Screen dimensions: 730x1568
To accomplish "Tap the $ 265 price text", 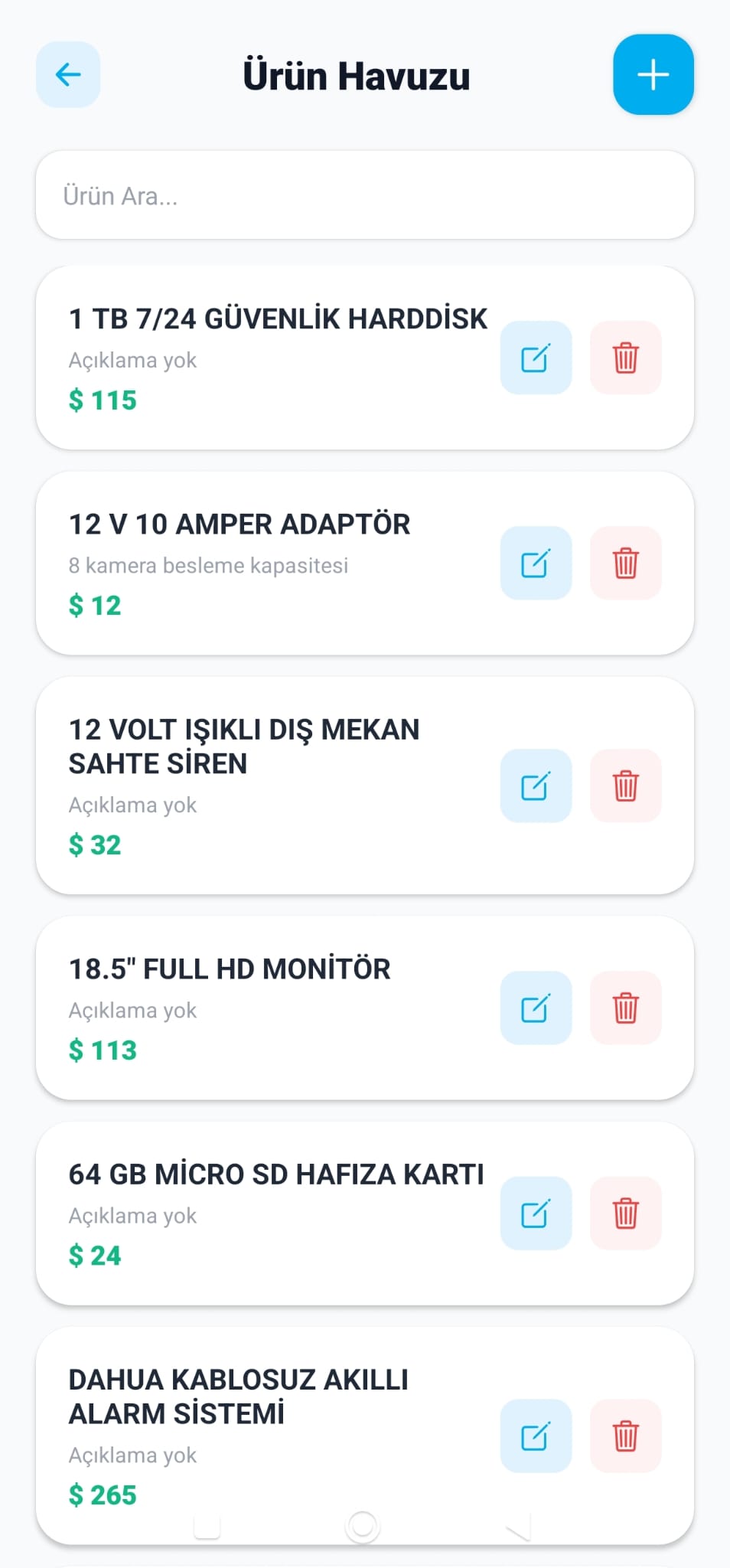I will point(103,1494).
